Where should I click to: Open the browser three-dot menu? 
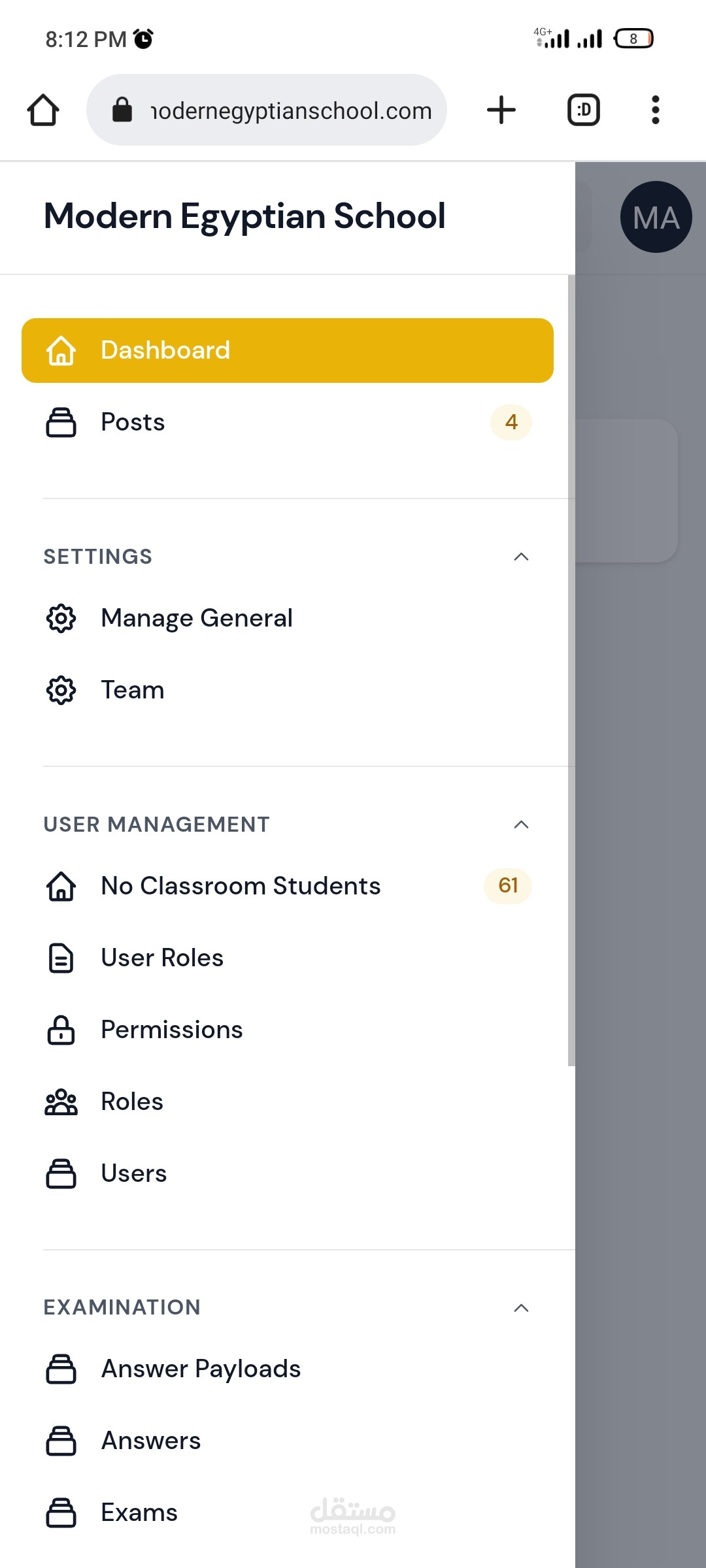coord(655,110)
